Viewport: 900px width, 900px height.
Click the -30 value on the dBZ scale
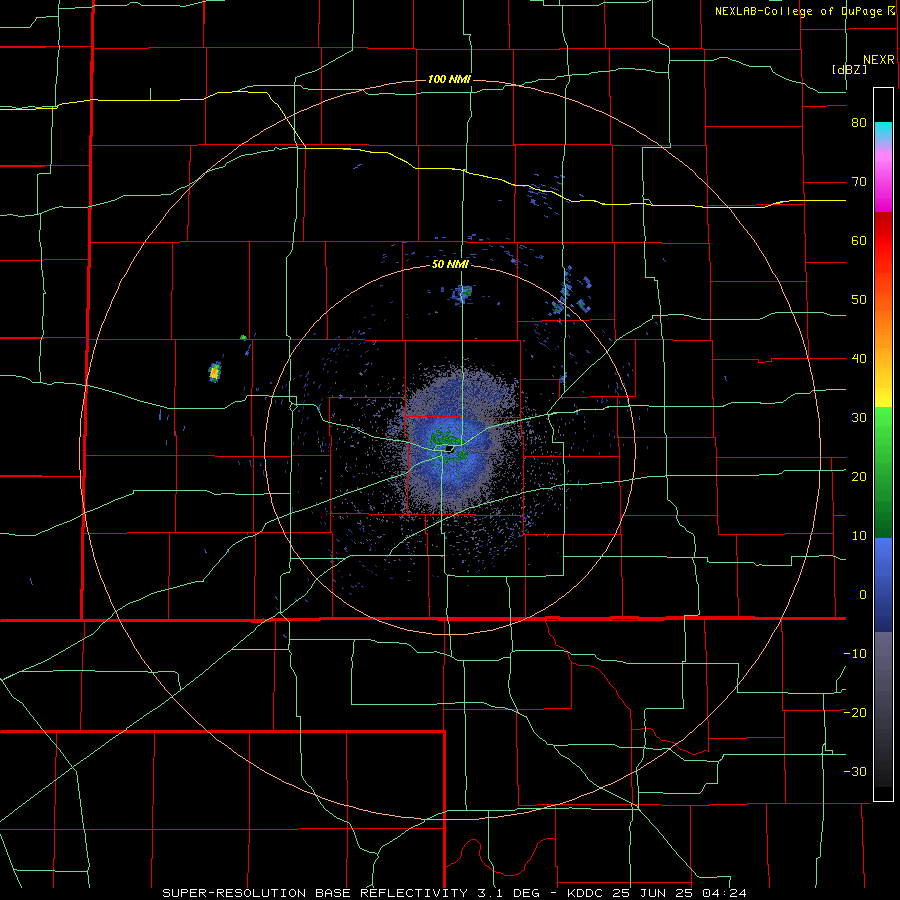855,771
